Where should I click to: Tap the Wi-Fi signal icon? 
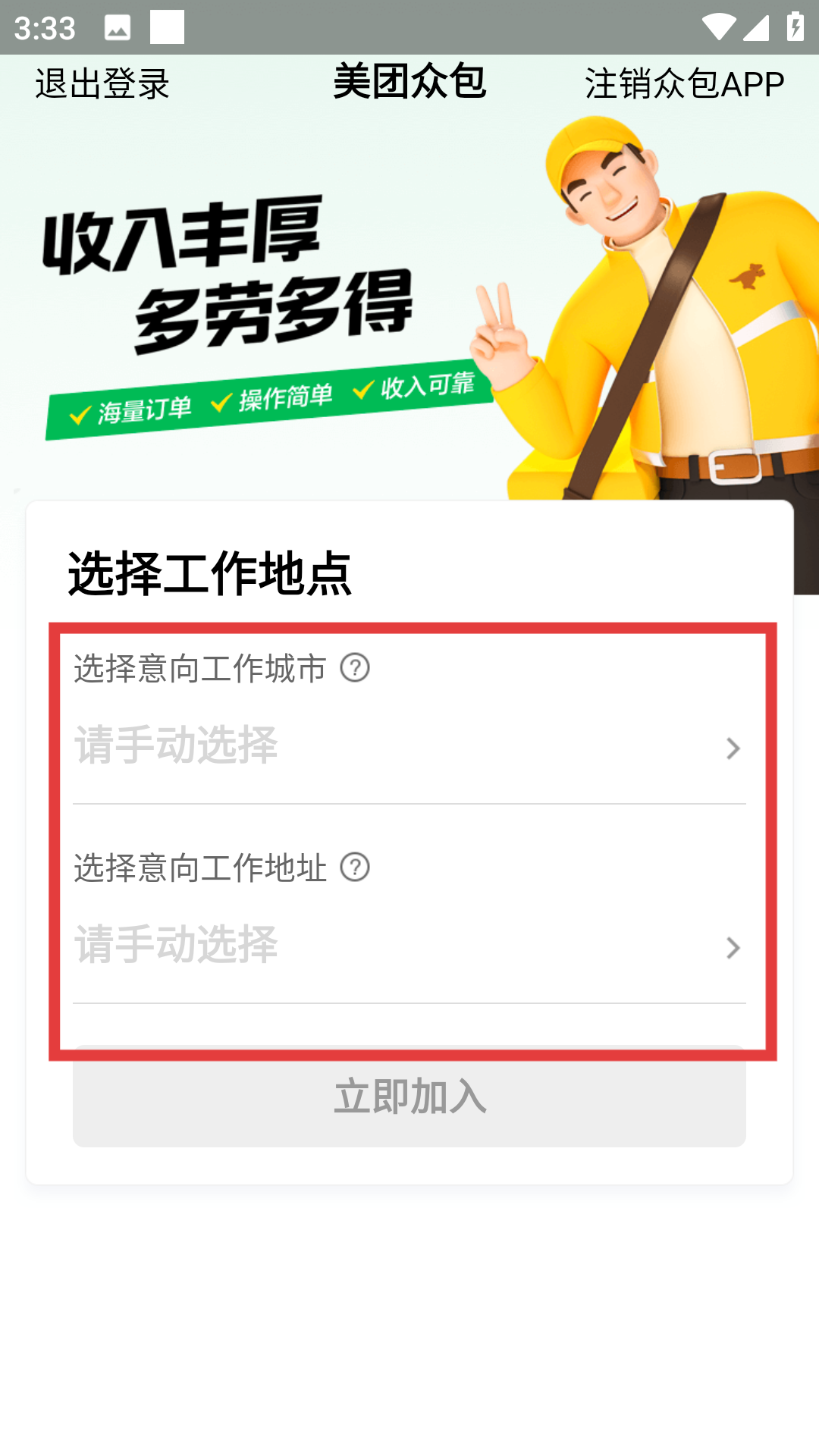point(717,27)
